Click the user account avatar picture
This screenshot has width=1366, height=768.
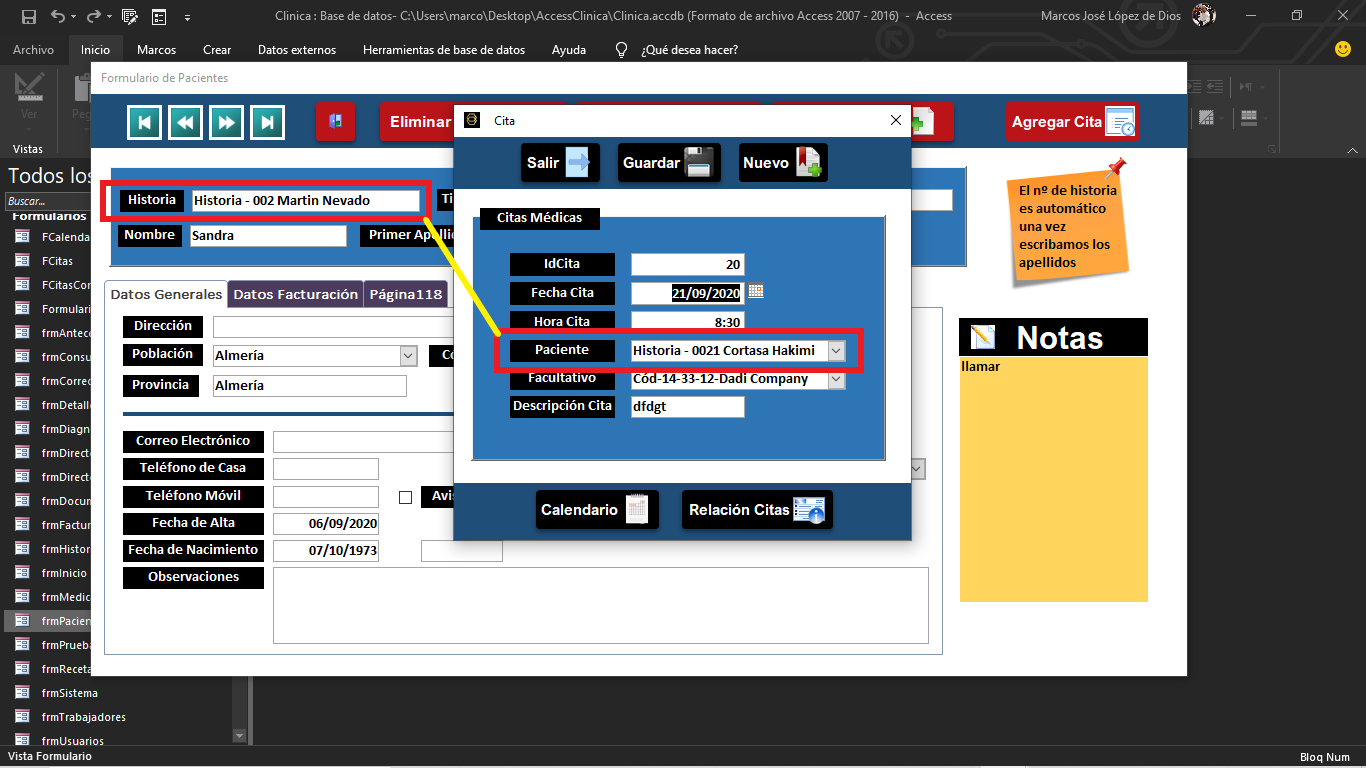(x=1203, y=15)
